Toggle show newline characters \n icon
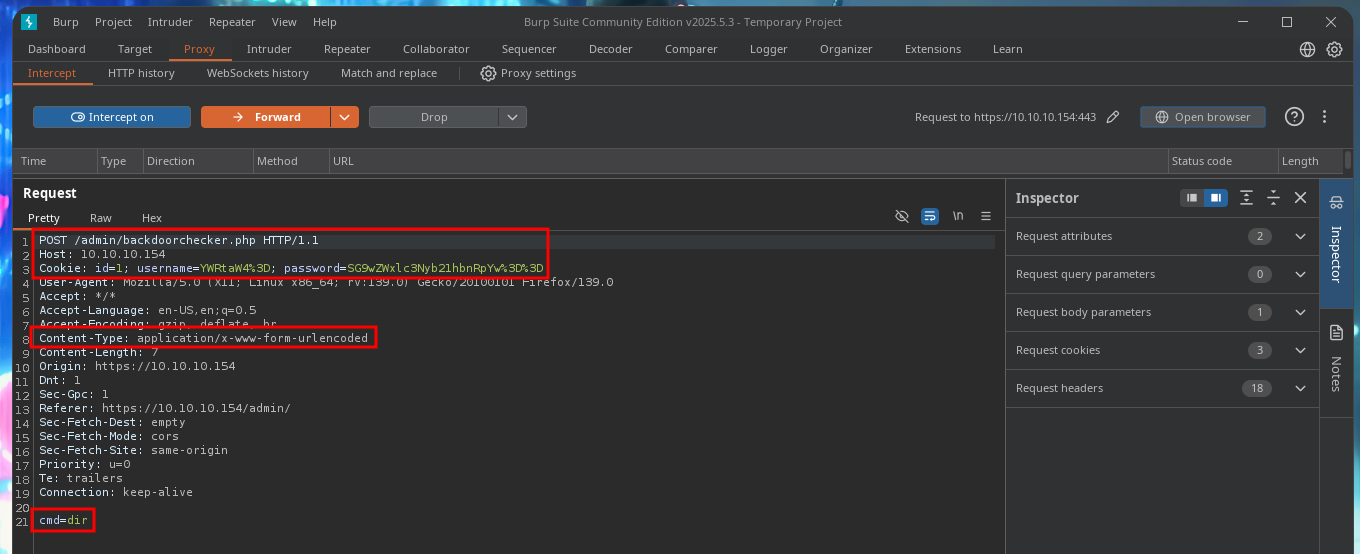This screenshot has height=554, width=1360. tap(958, 216)
